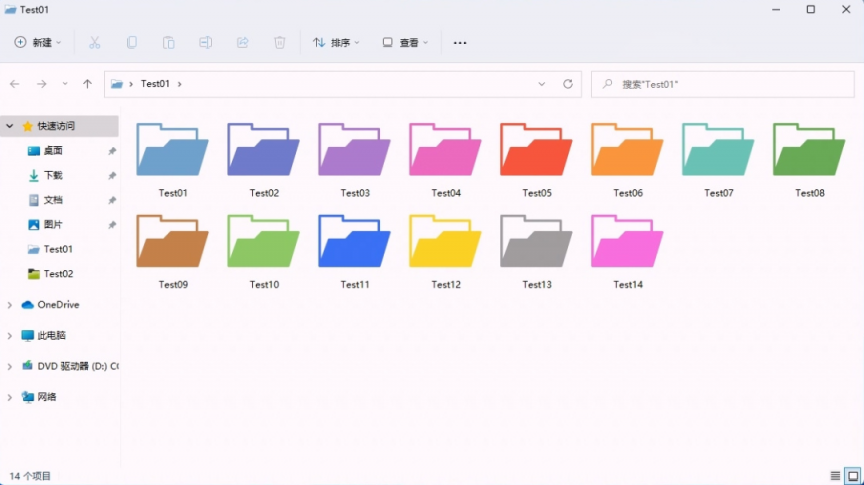
Task: Click the Paste clipboard icon
Action: pyautogui.click(x=168, y=43)
